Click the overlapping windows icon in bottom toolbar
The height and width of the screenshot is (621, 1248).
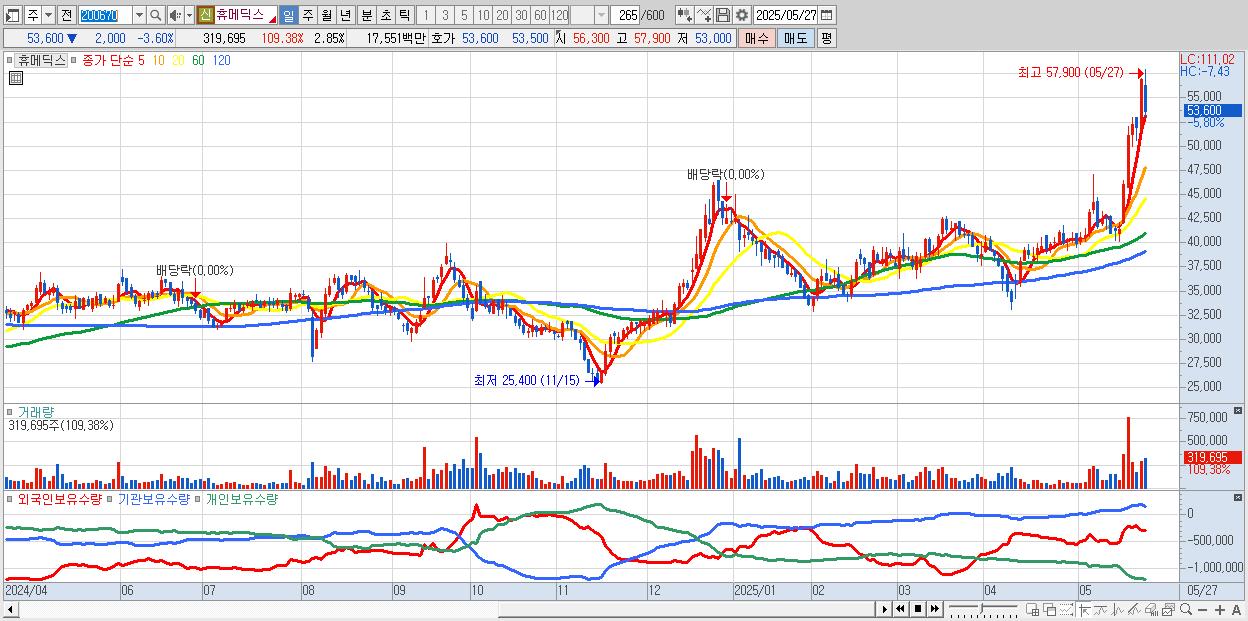(x=1049, y=609)
